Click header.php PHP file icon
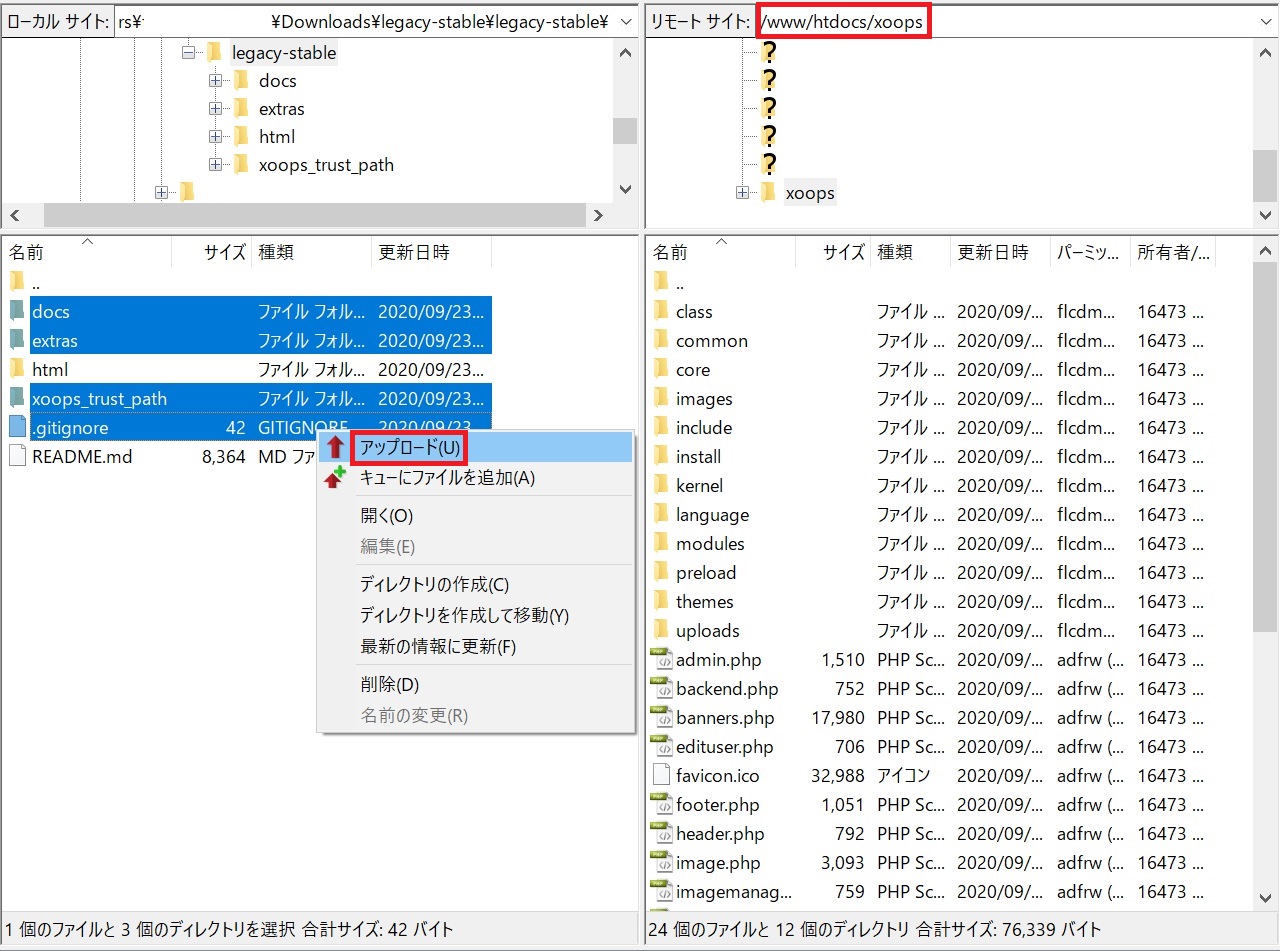 pyautogui.click(x=661, y=833)
